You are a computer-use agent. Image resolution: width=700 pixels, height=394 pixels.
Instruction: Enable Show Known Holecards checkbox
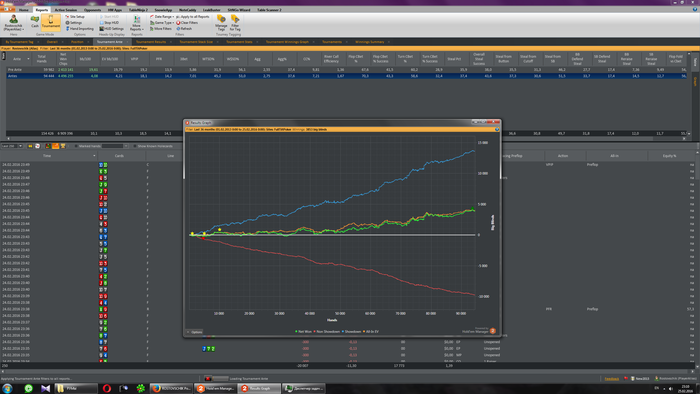[x=135, y=146]
